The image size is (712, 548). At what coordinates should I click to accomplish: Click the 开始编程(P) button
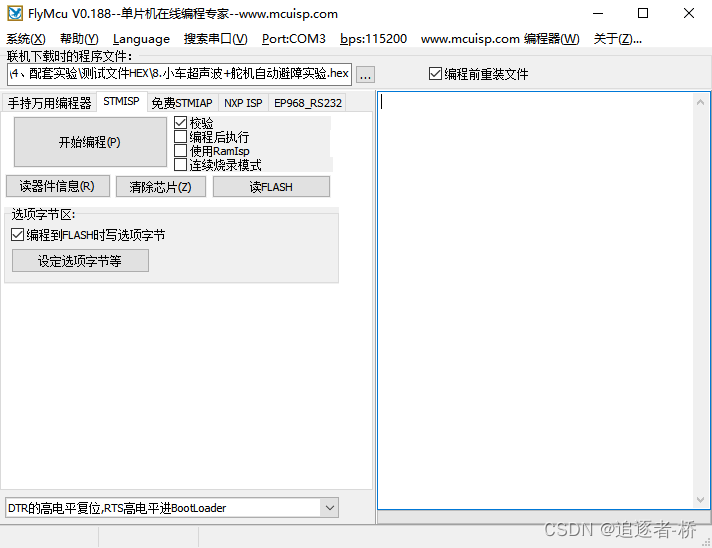tap(90, 142)
